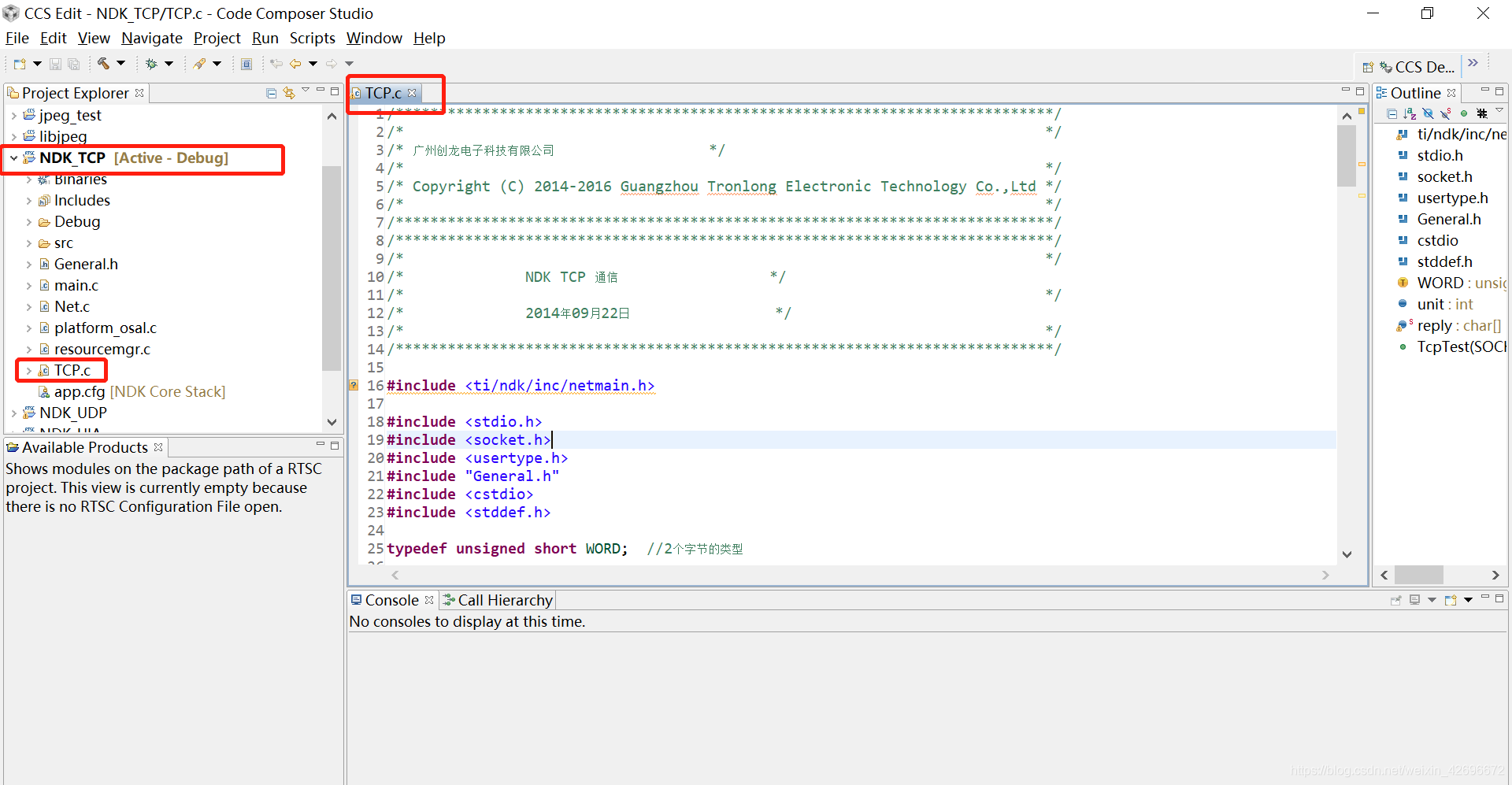Switch to the CCS Debug perspective
Image resolution: width=1512 pixels, height=785 pixels.
[1417, 68]
